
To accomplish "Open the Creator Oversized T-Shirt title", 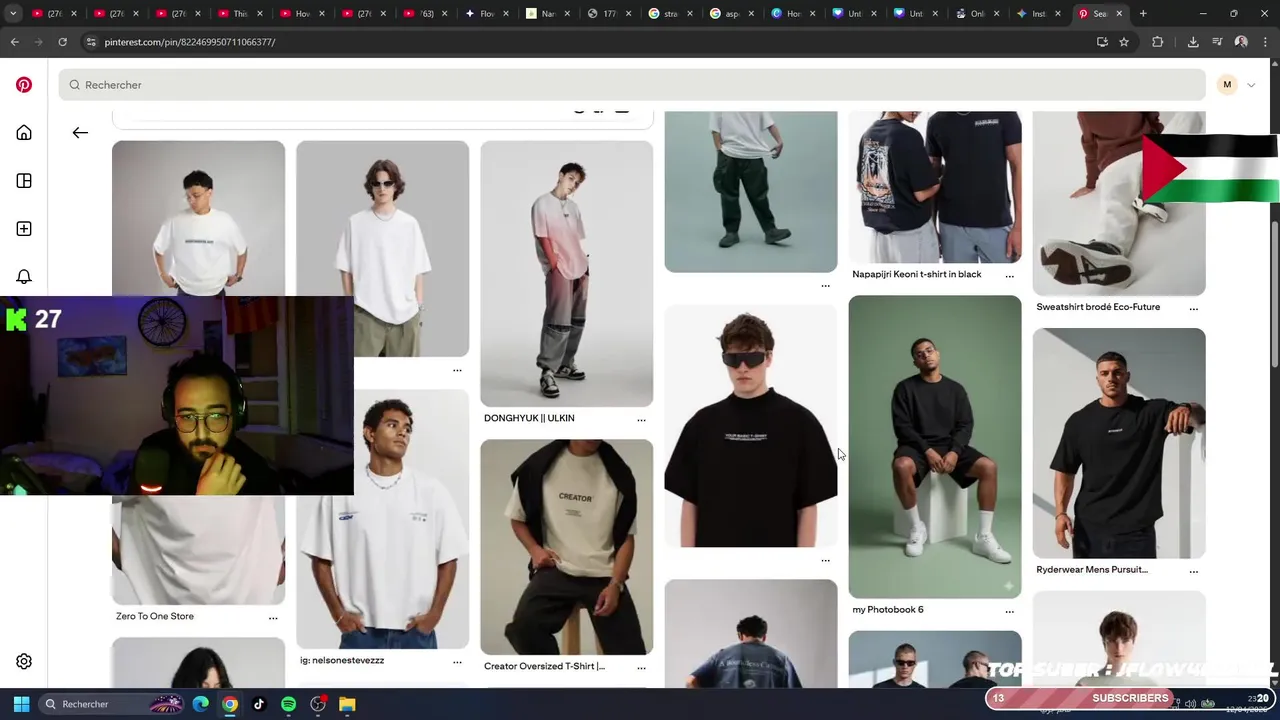I will point(544,666).
